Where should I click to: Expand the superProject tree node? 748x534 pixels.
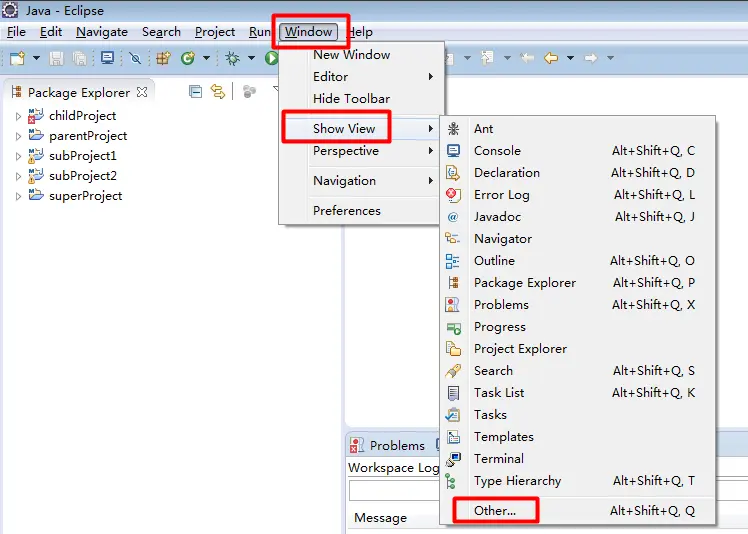coord(18,196)
